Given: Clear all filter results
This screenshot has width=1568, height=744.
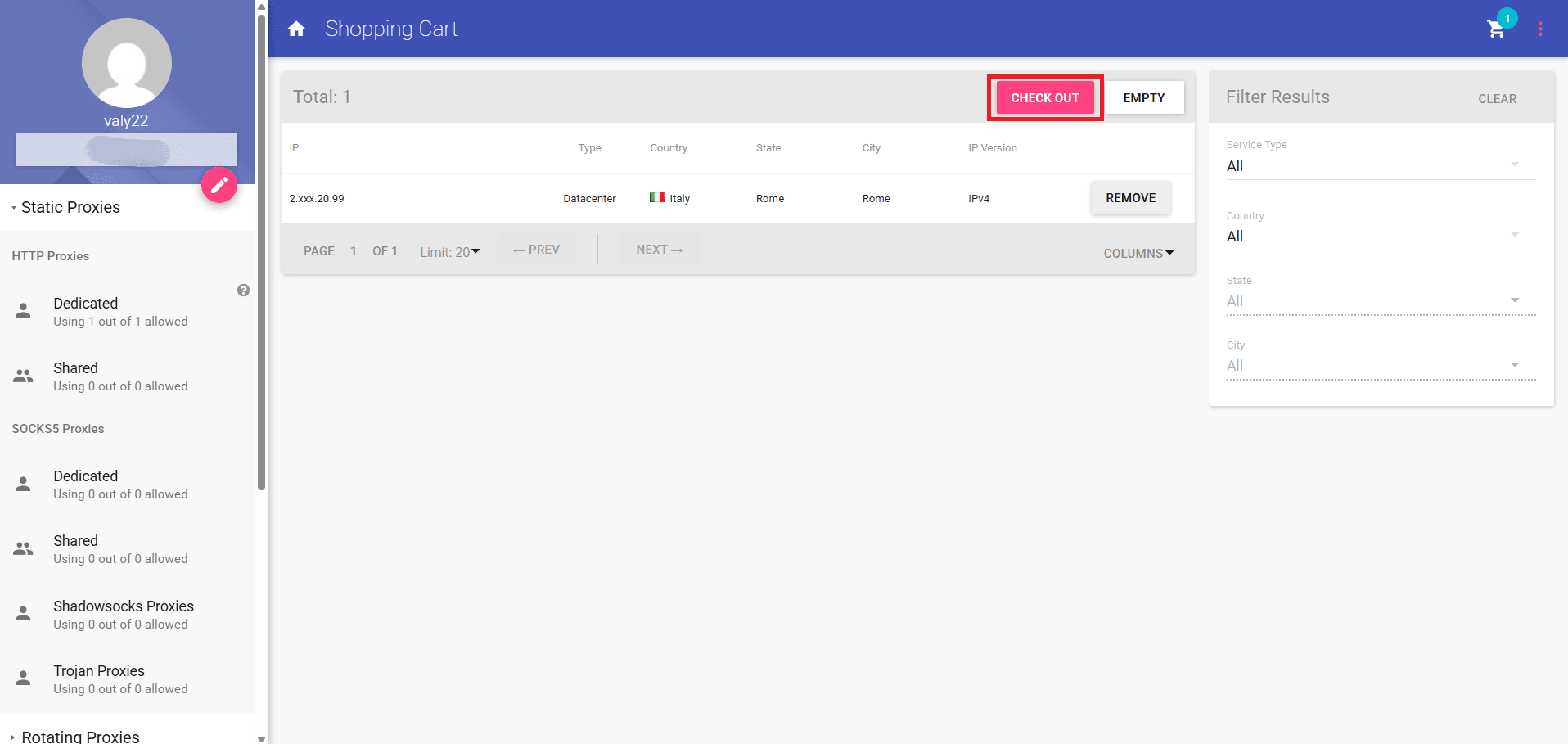Looking at the screenshot, I should point(1497,98).
